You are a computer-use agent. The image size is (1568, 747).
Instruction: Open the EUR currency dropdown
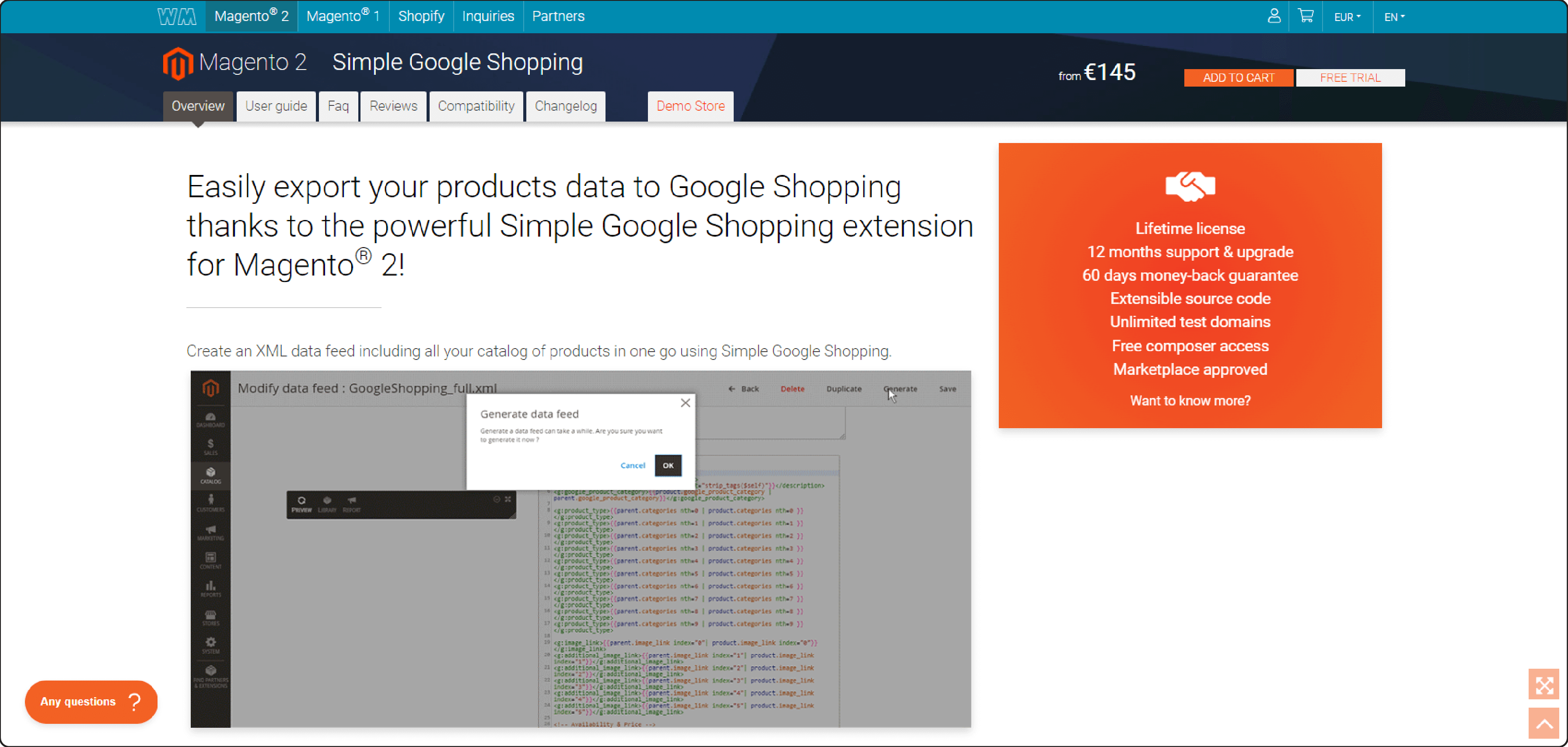tap(1347, 17)
